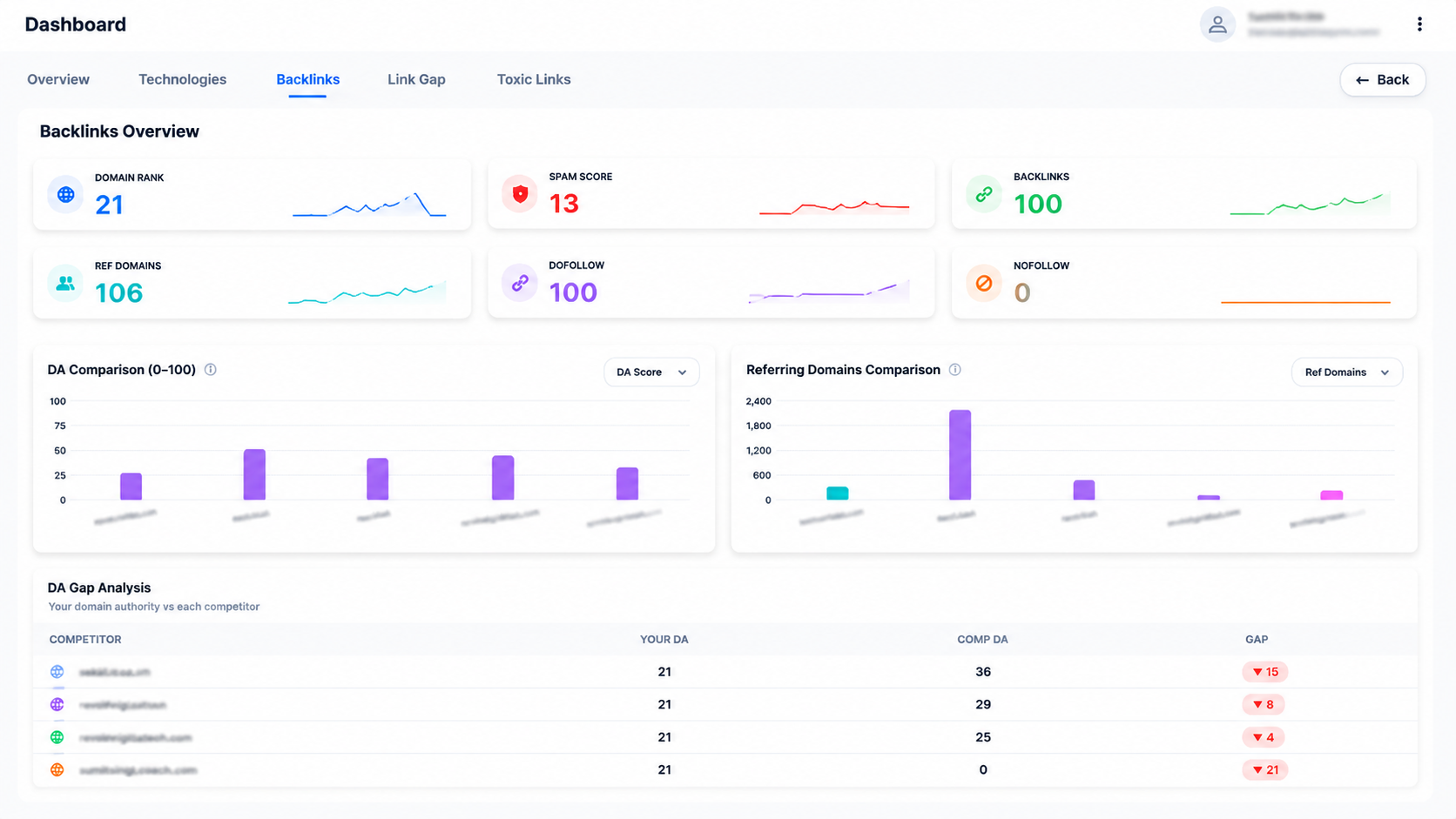
Task: Click the COMPETITOR column header
Action: 85,640
